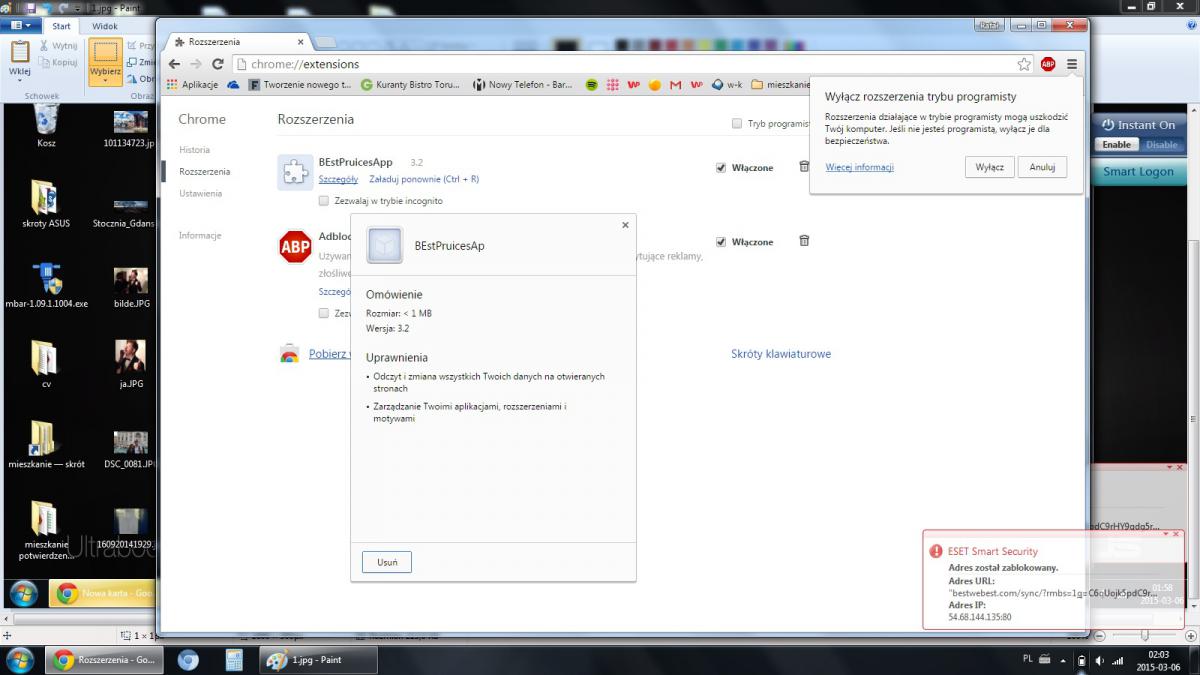Screen dimensions: 1200x675
Task: Click the PL language indicator in the tray
Action: click(1028, 660)
